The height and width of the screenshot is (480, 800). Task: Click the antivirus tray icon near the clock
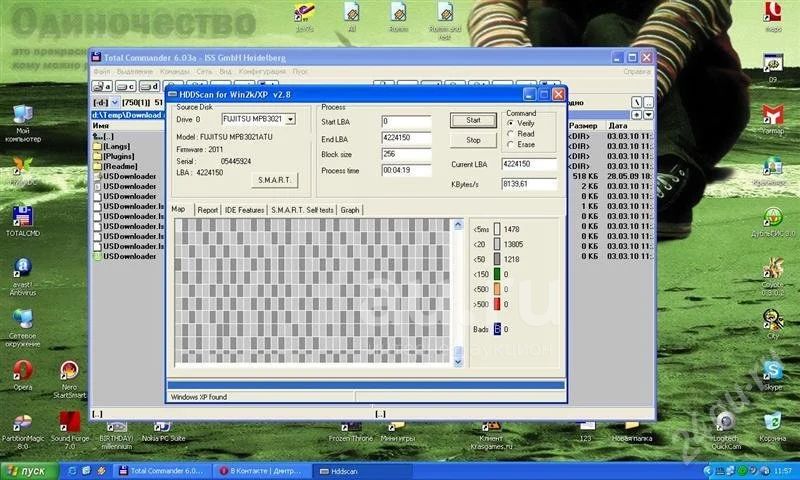tap(764, 470)
